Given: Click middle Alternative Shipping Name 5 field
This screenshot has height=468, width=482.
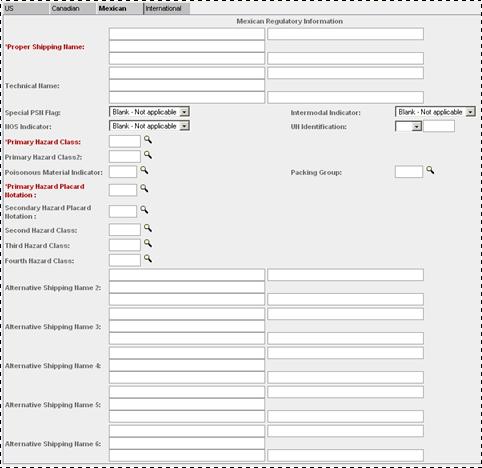Looking at the screenshot, I should point(187,404).
